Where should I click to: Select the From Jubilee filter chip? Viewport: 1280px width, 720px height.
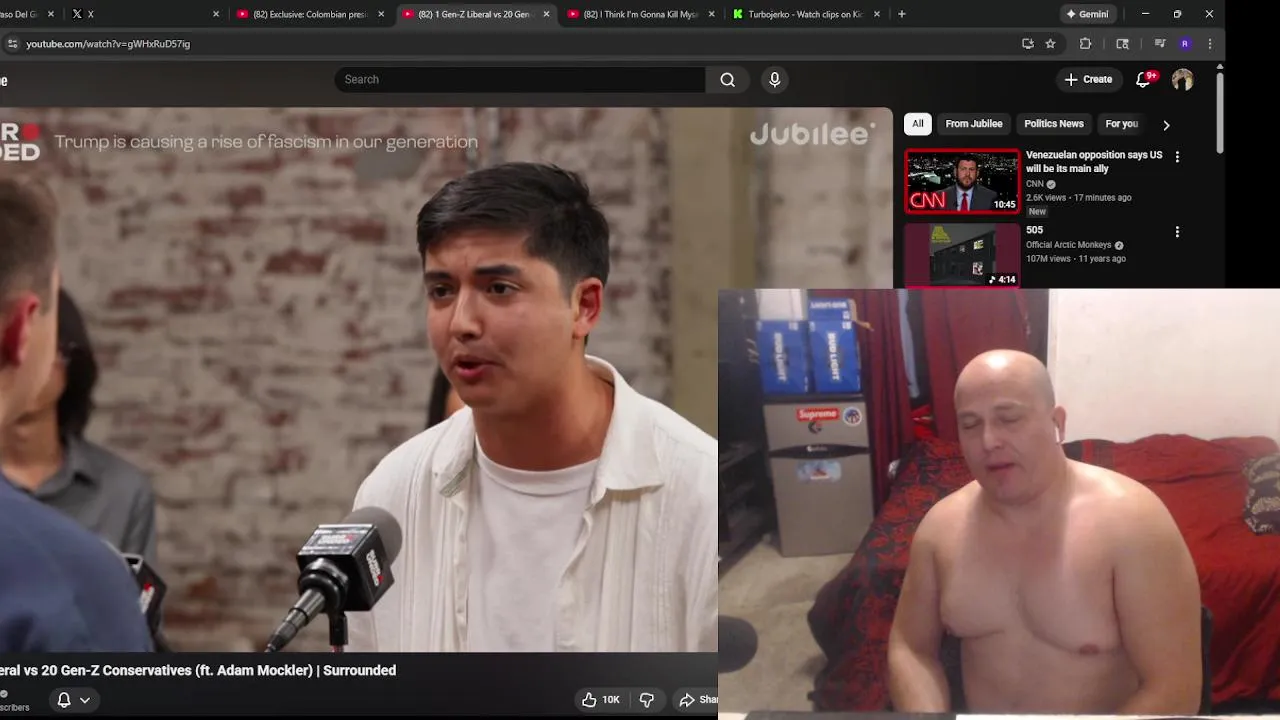tap(974, 124)
